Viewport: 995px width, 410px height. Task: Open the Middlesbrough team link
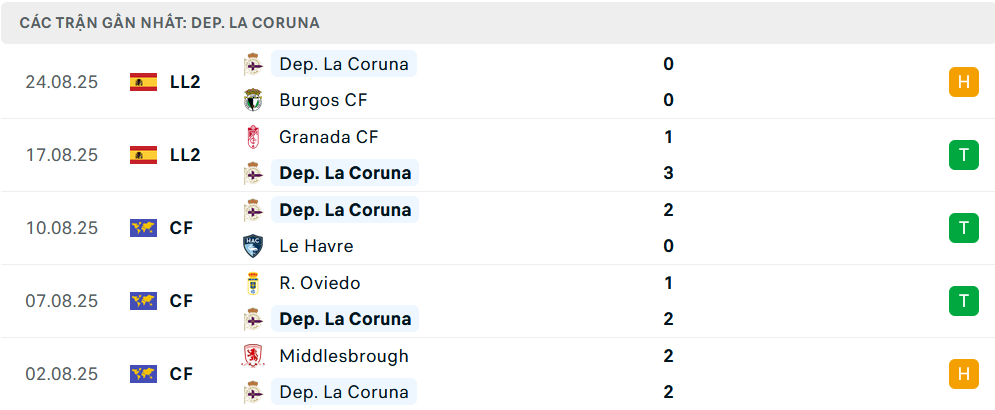click(344, 356)
